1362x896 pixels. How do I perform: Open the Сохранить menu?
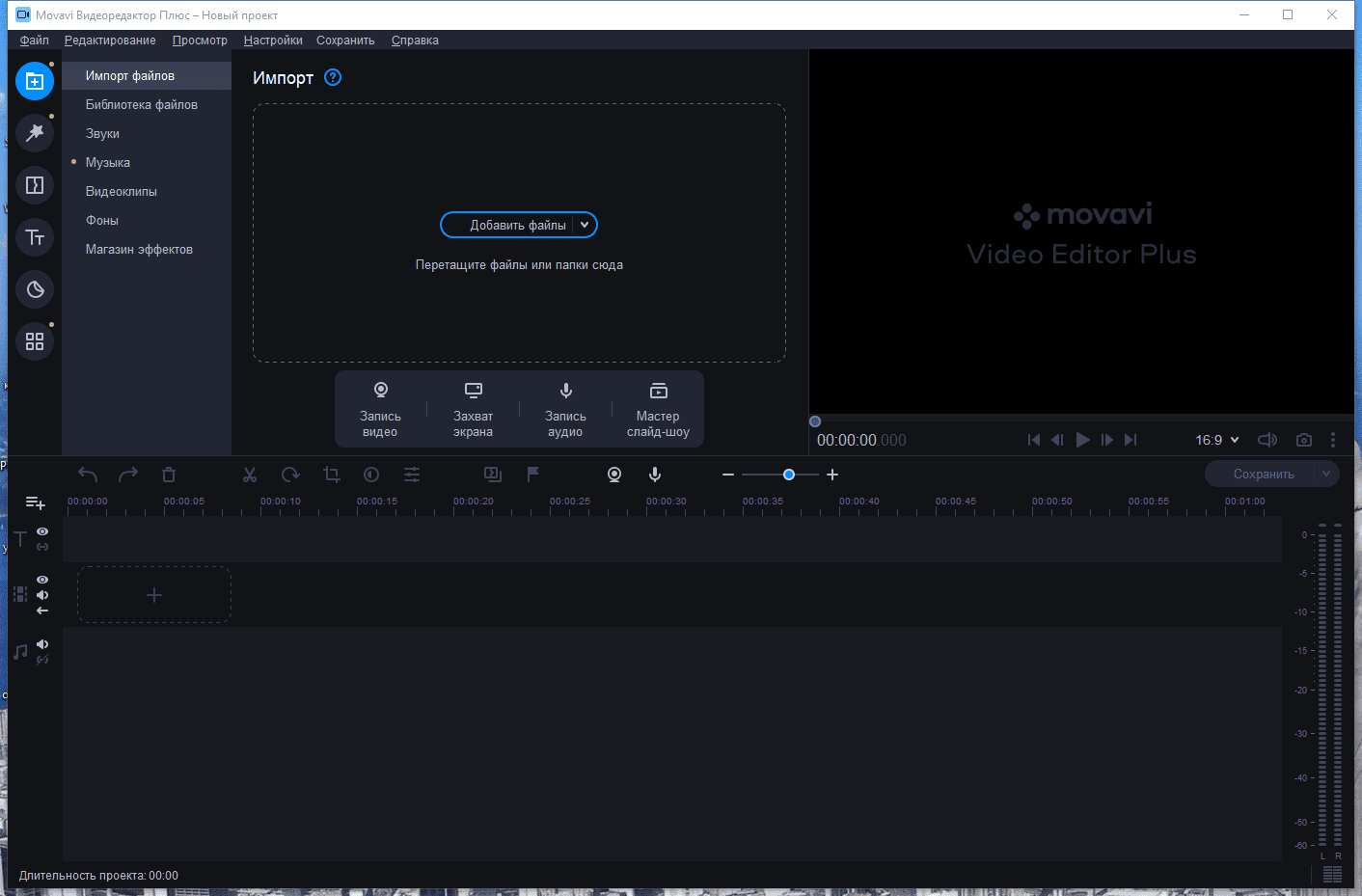click(x=345, y=41)
